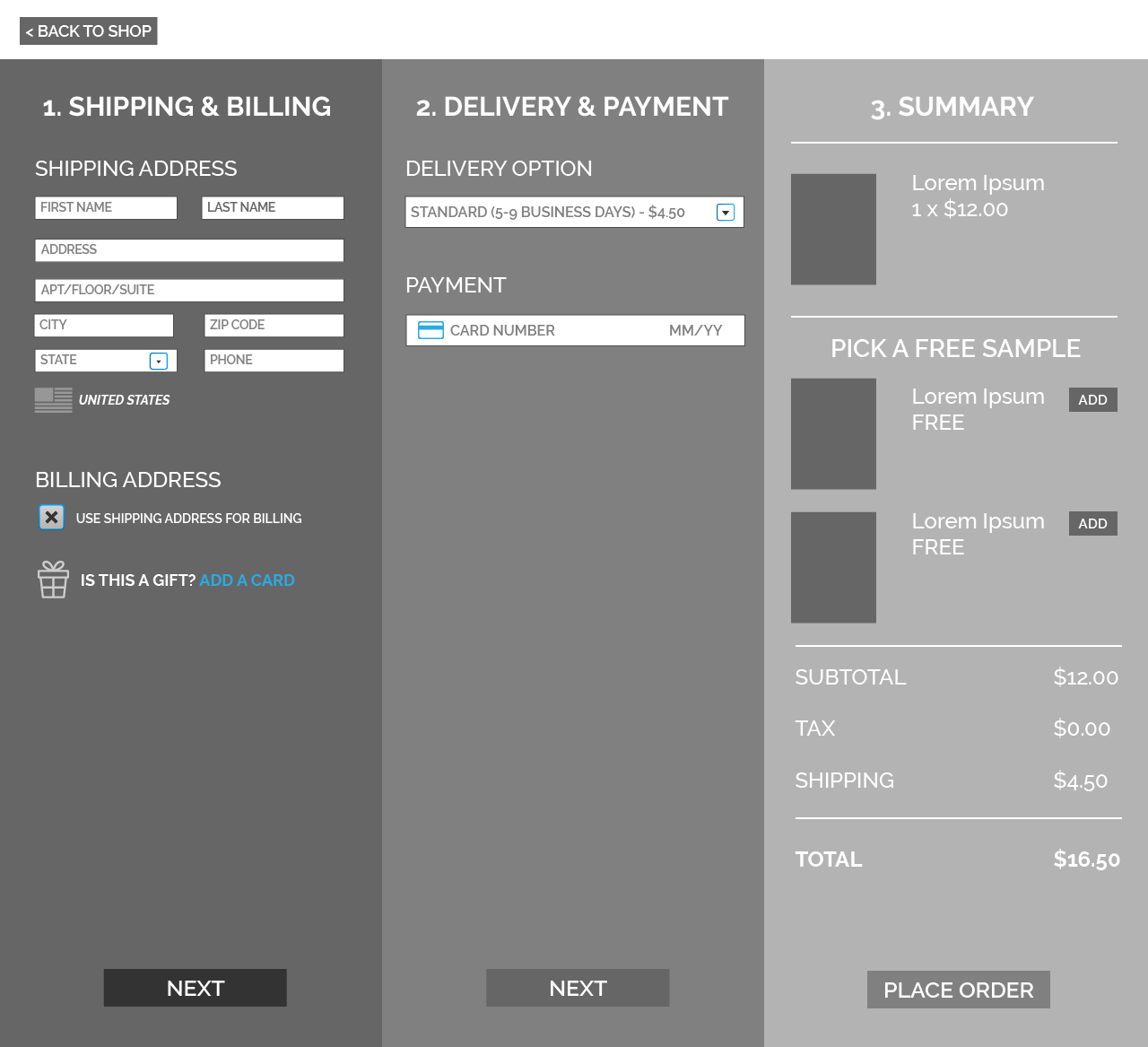Click the credit card icon
The height and width of the screenshot is (1047, 1148).
tap(430, 330)
